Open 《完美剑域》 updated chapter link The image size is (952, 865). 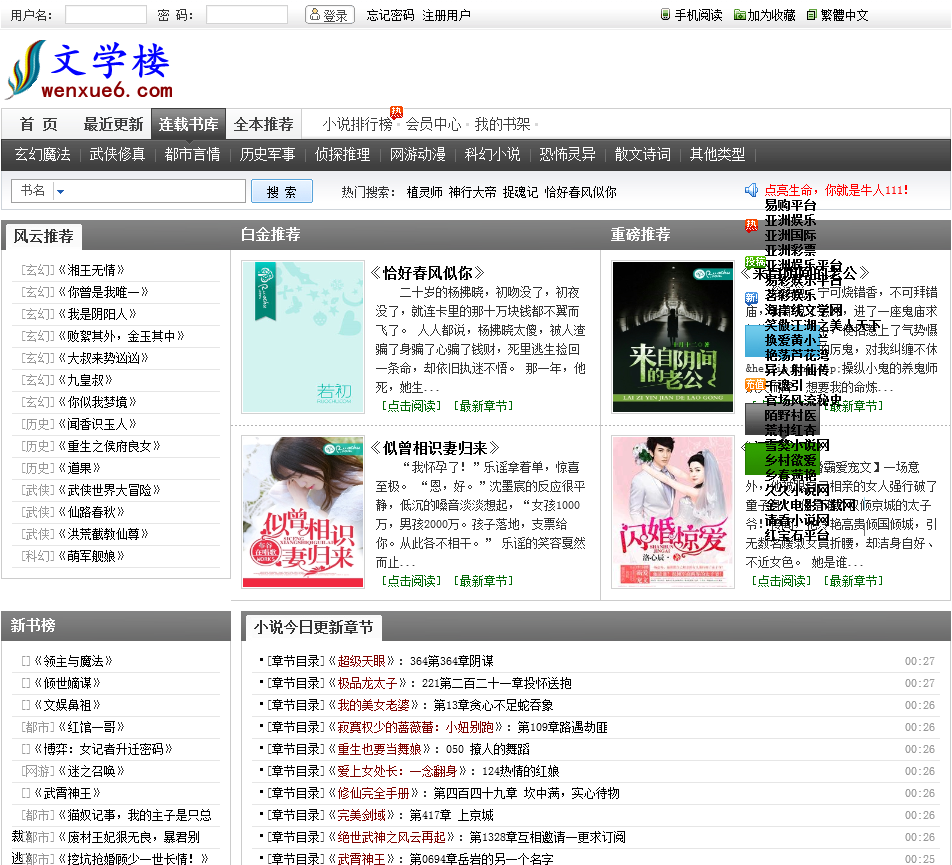pos(362,815)
